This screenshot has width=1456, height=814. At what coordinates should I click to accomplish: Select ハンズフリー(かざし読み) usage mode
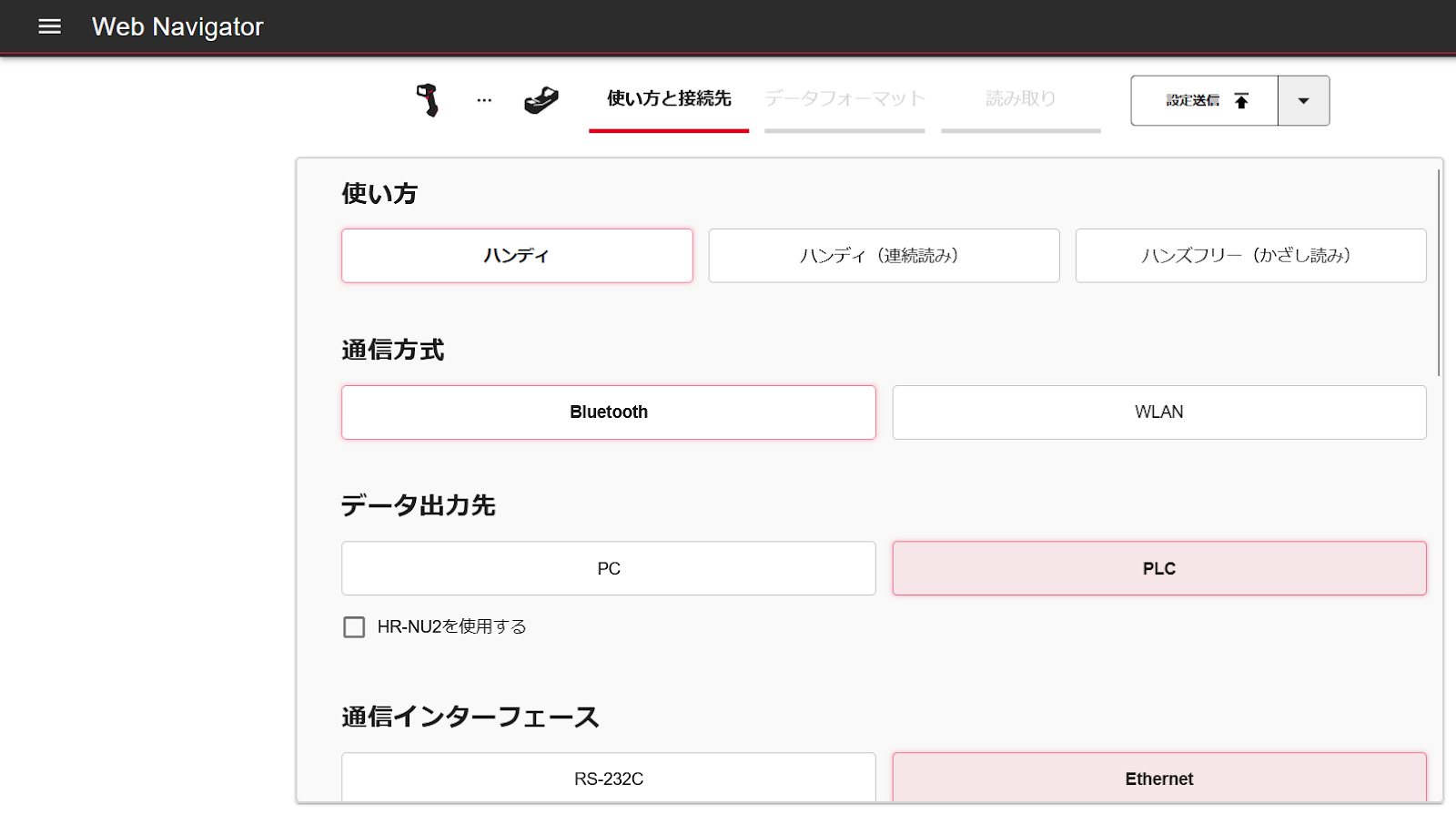[1250, 256]
